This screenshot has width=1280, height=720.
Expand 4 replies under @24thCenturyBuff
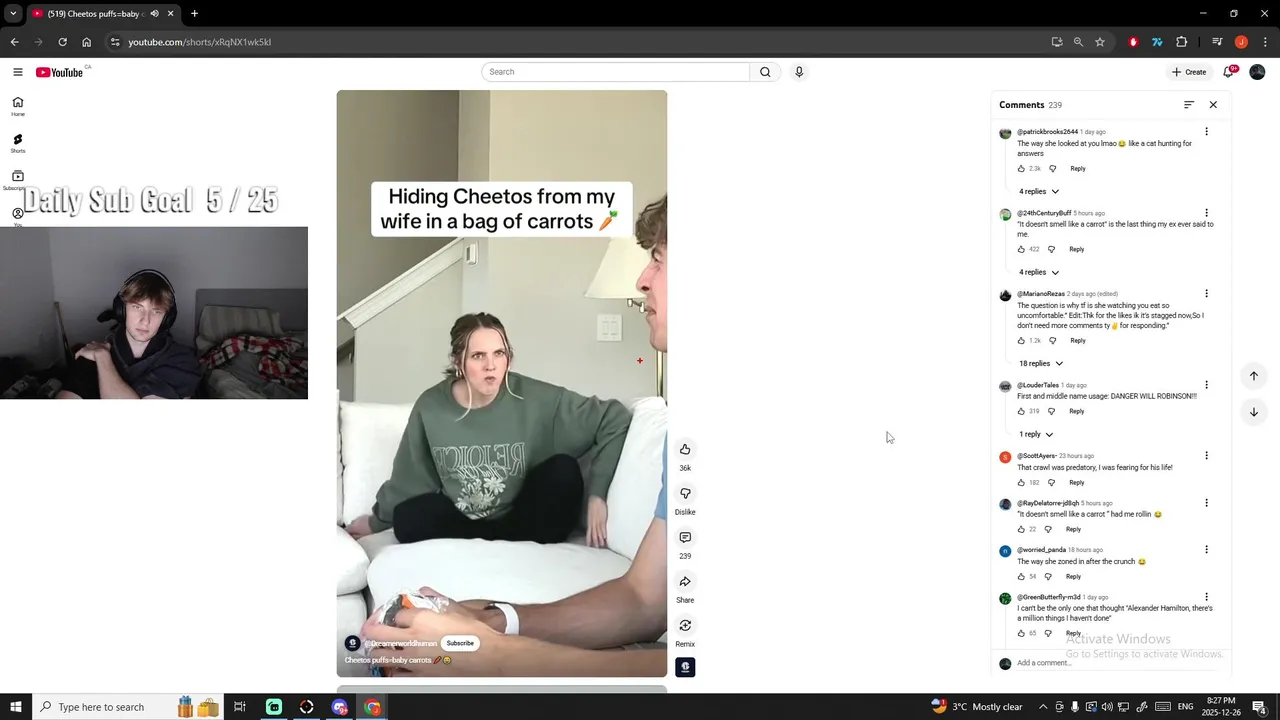coord(1039,272)
